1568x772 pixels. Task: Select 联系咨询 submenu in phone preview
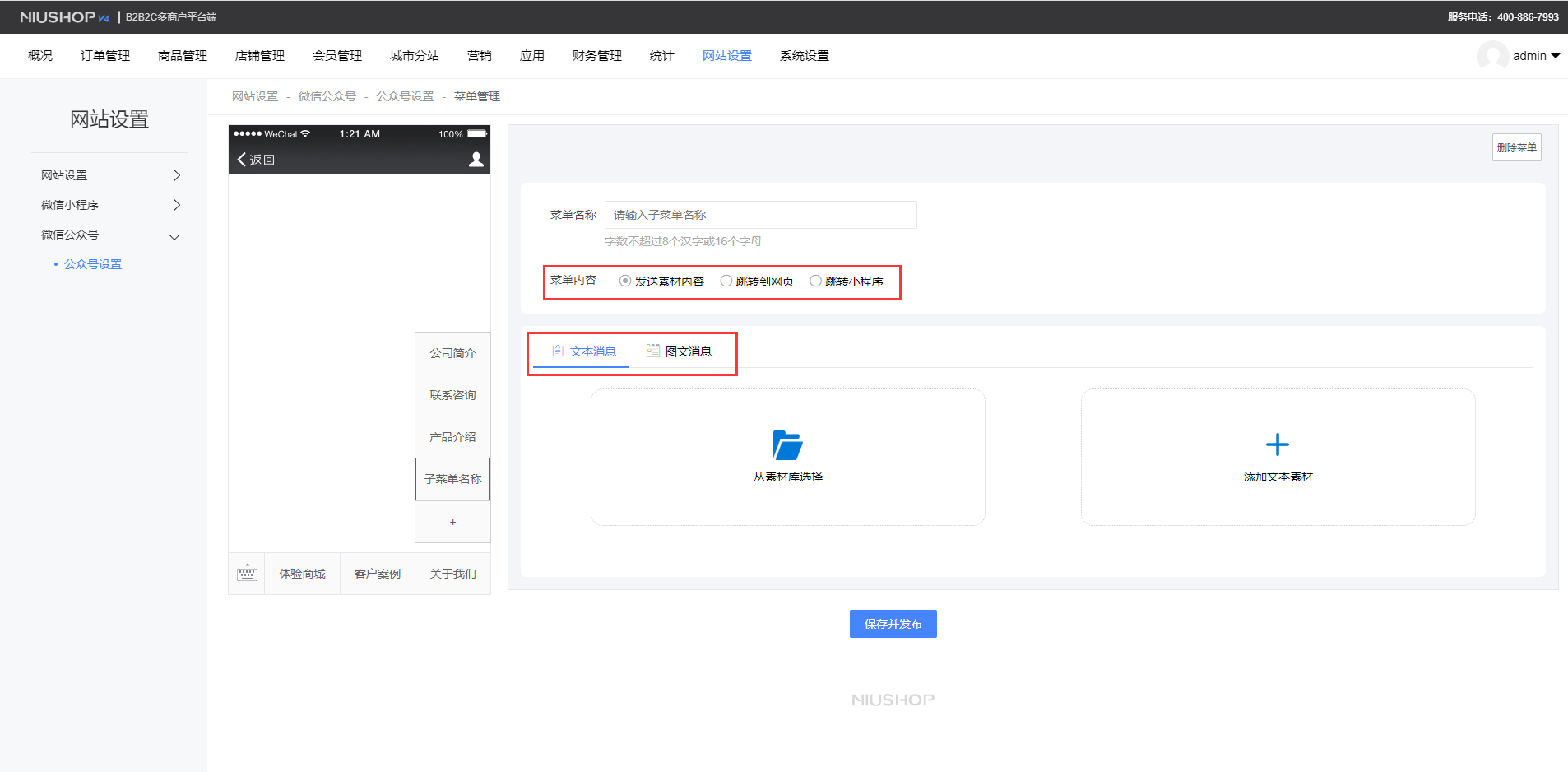(x=452, y=395)
